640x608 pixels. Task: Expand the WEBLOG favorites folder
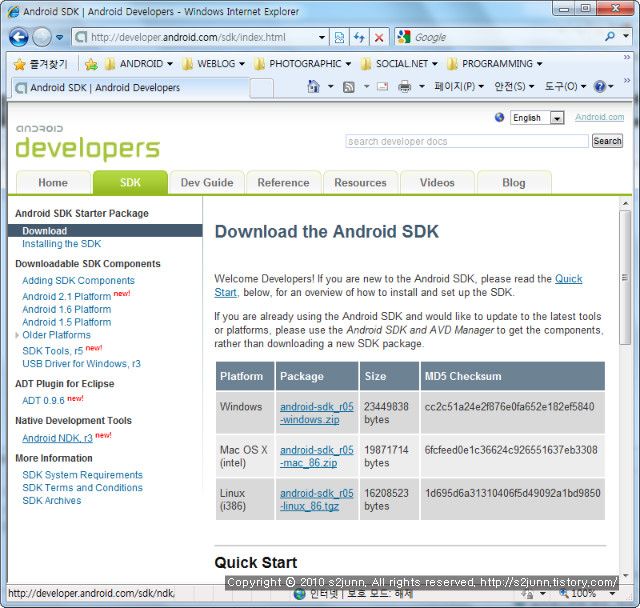tap(213, 64)
